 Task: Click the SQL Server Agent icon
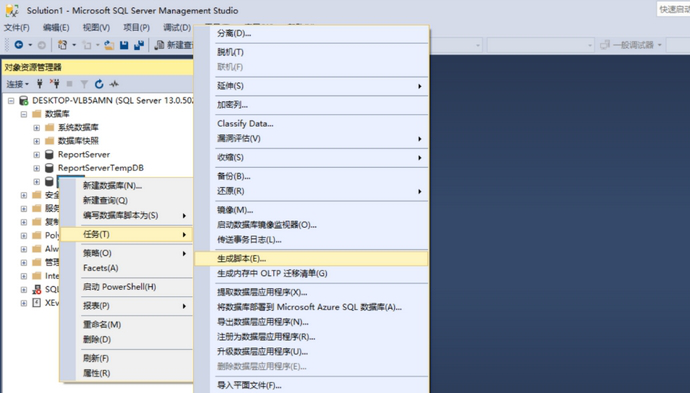[37, 290]
